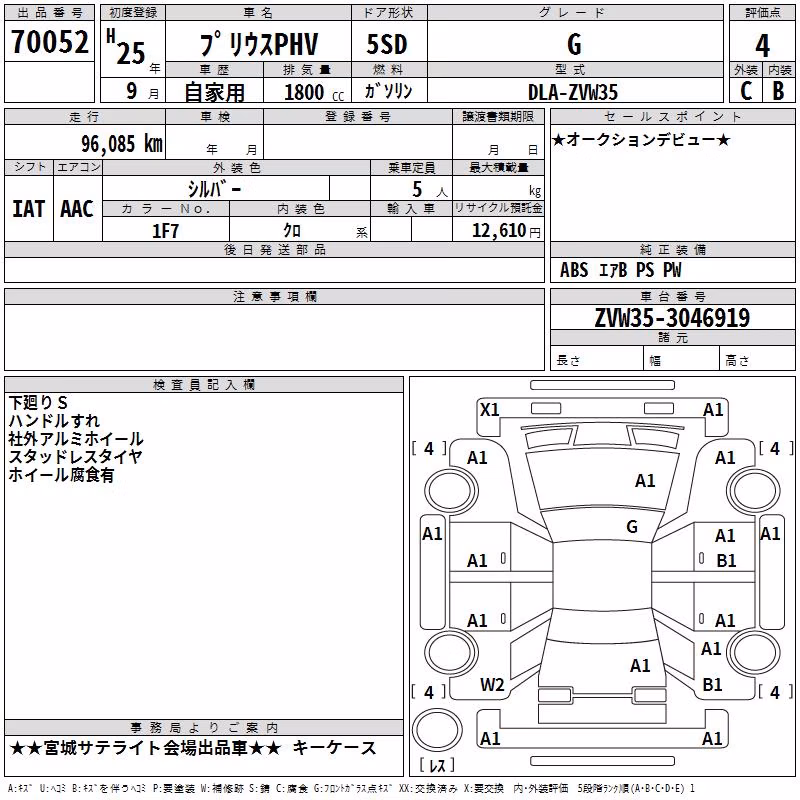Click the W2 repair mark on diagram

[492, 685]
